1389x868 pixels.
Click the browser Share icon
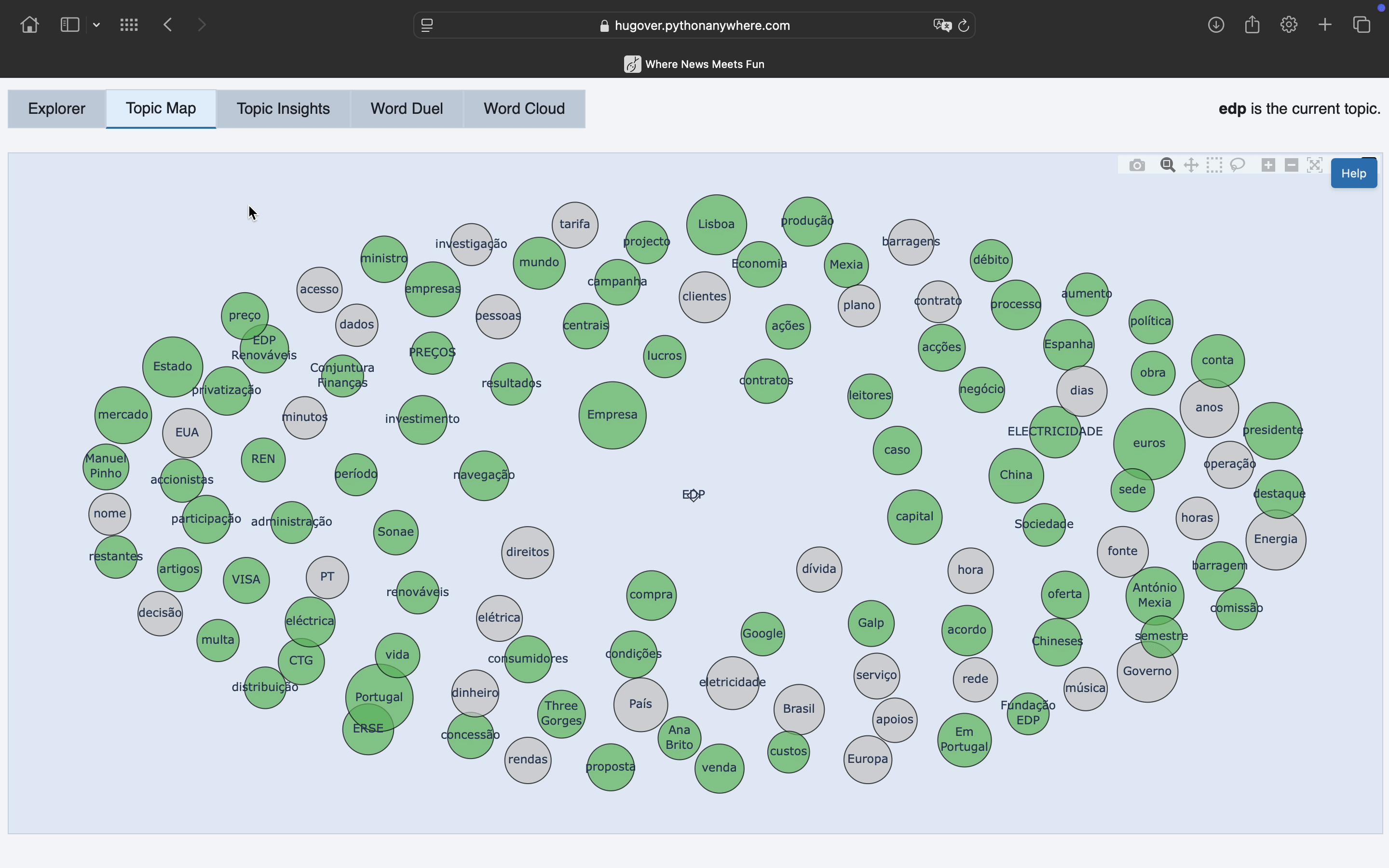[1253, 25]
